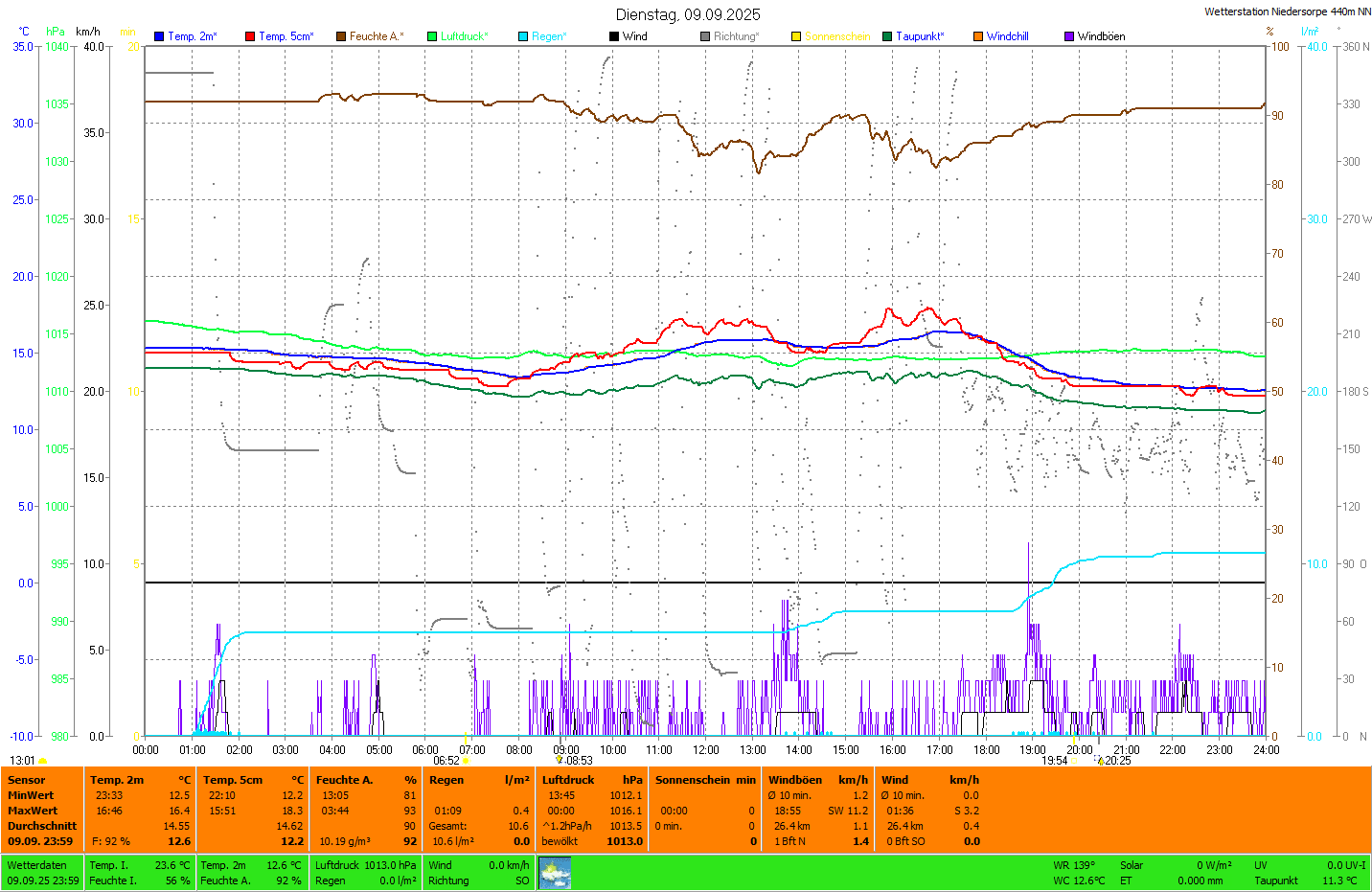Click the Richtung legend label
The width and height of the screenshot is (1372, 892).
735,36
